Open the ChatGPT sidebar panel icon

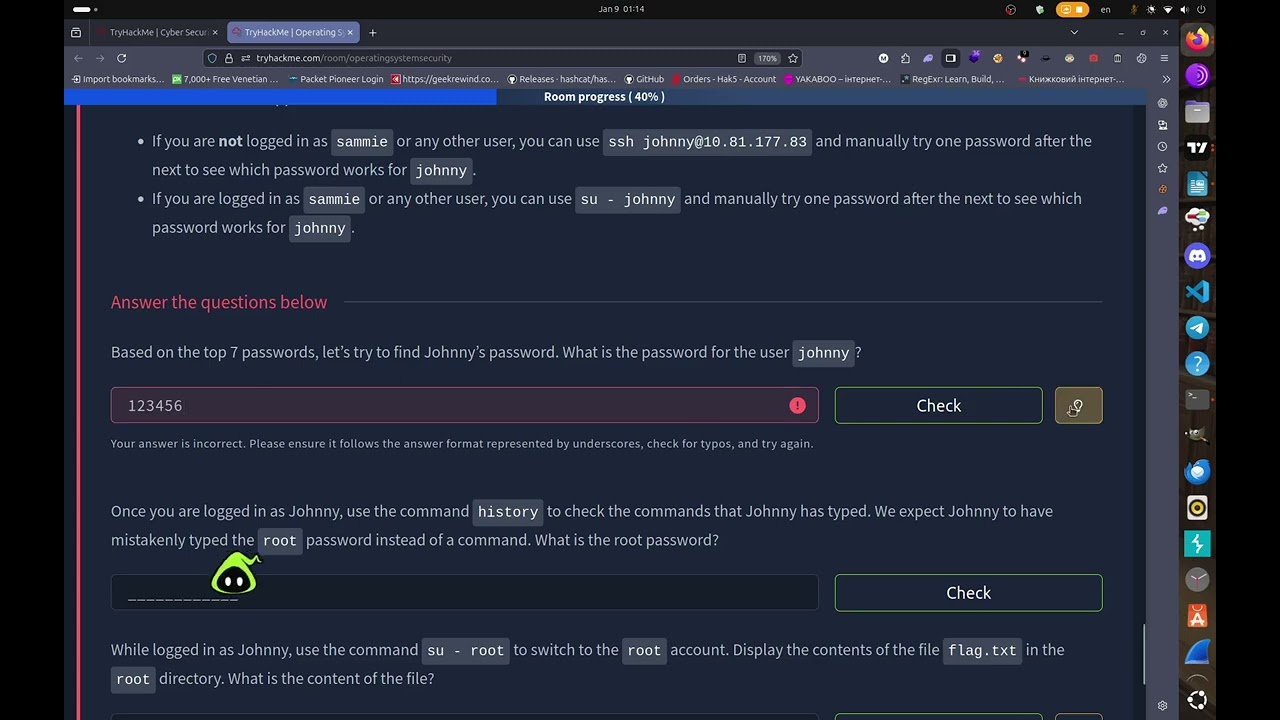point(1162,103)
